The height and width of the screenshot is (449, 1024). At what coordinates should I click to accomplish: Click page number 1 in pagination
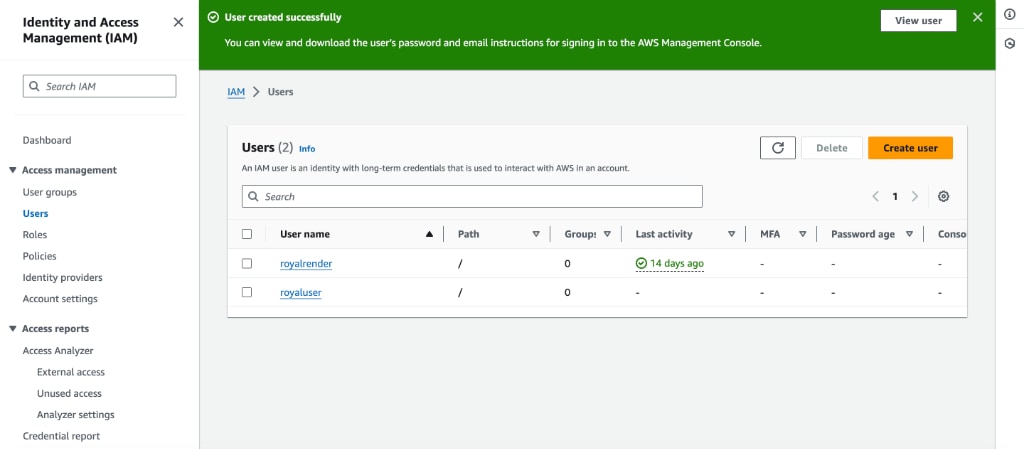click(895, 196)
